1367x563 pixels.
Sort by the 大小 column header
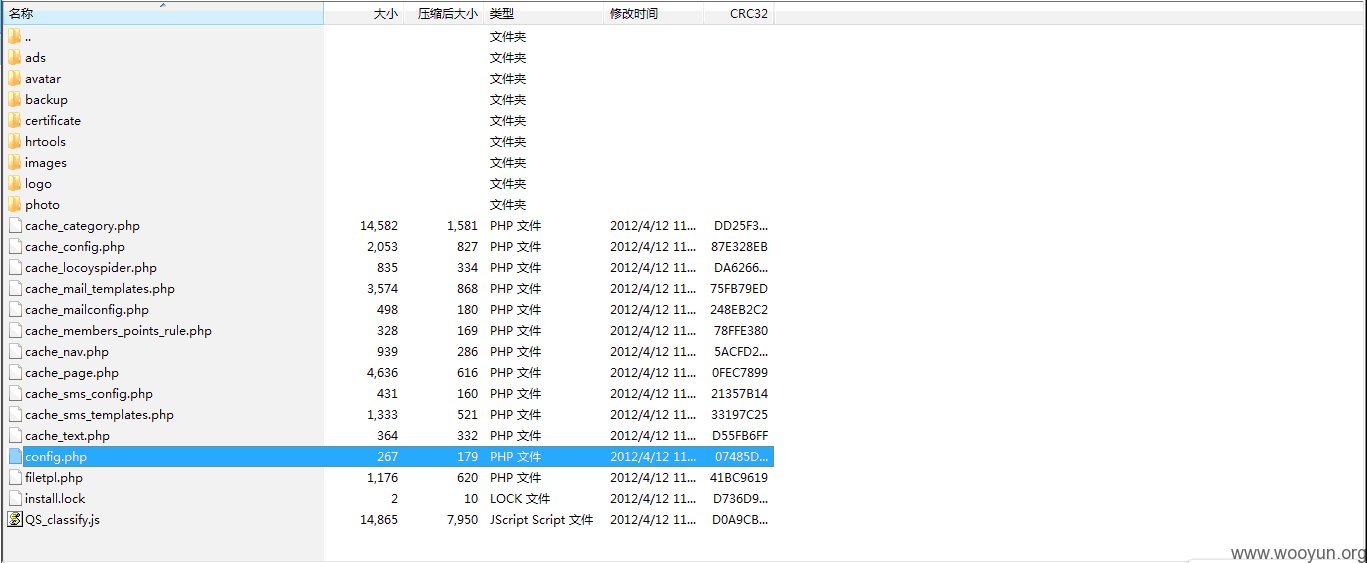(364, 13)
